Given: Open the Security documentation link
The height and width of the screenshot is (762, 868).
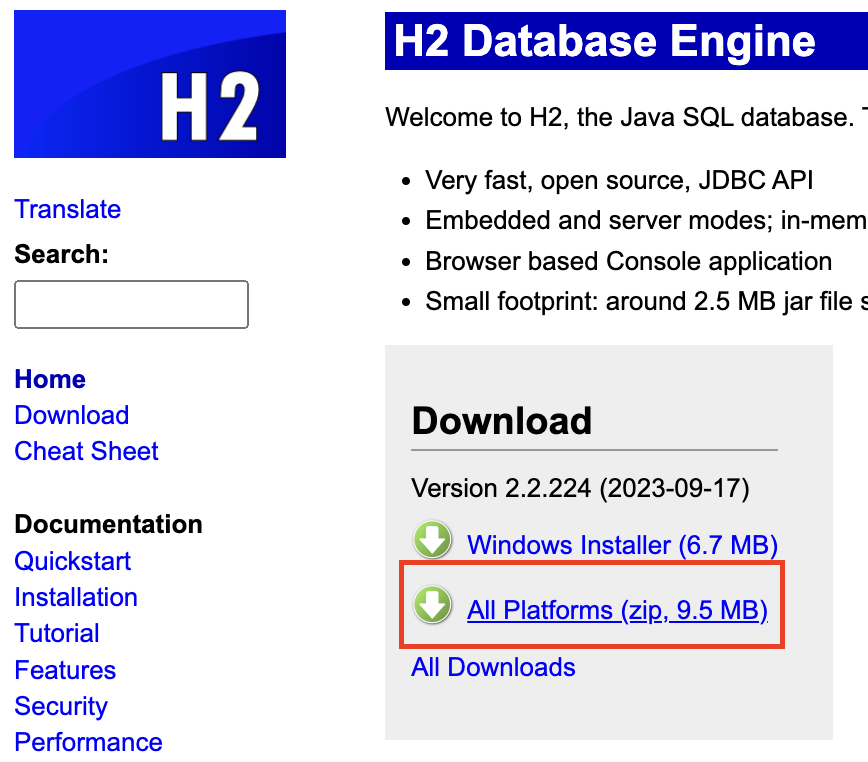Looking at the screenshot, I should [x=61, y=706].
